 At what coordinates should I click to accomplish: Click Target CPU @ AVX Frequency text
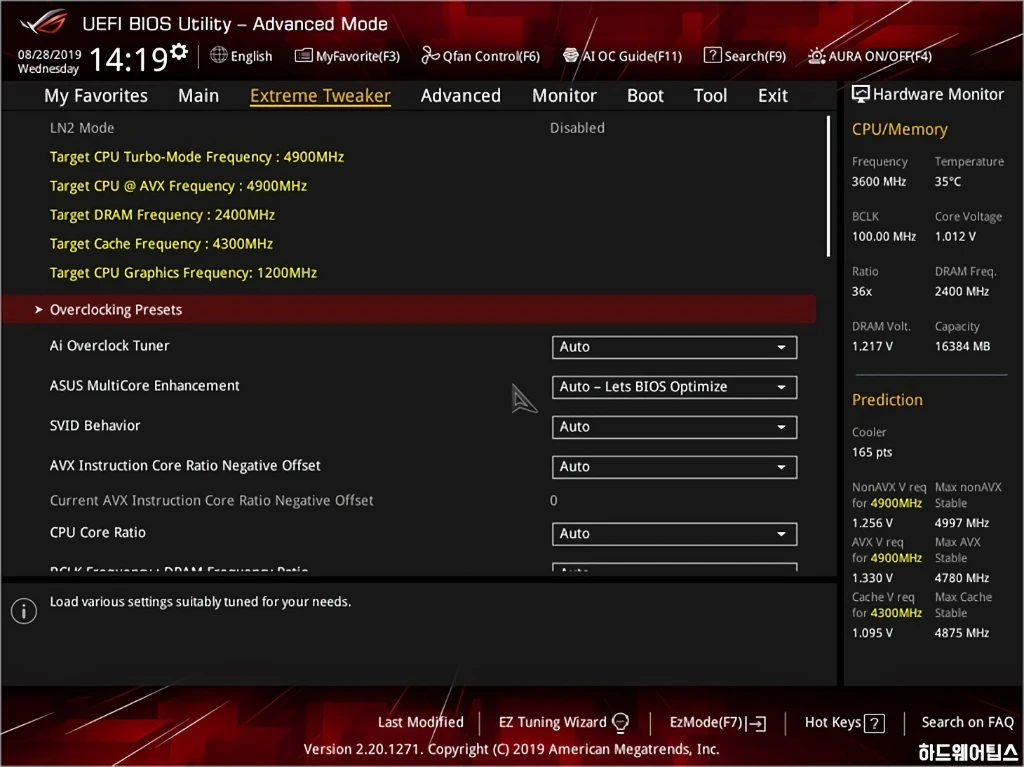(178, 186)
